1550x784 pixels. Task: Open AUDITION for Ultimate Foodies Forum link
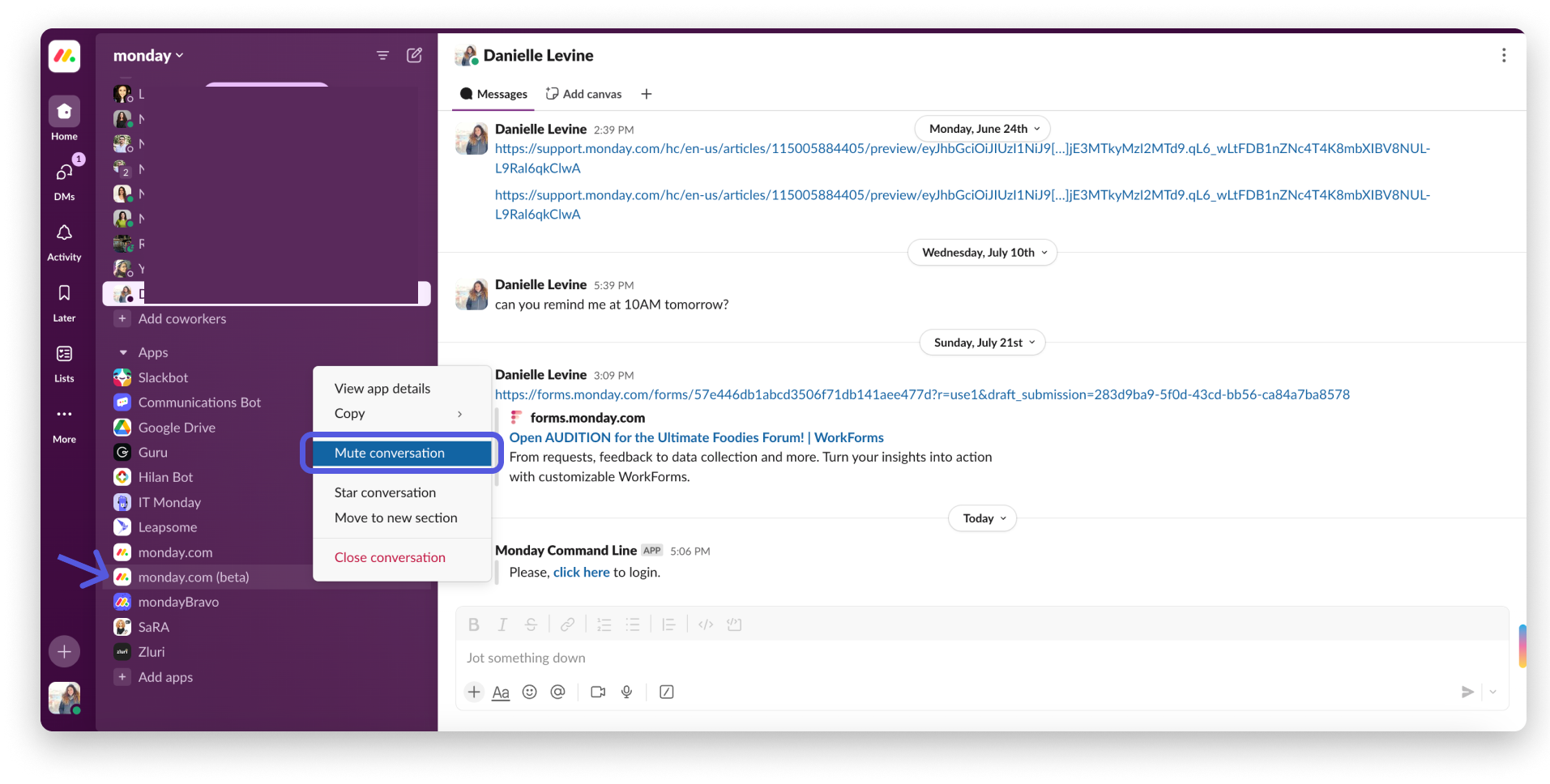(697, 437)
